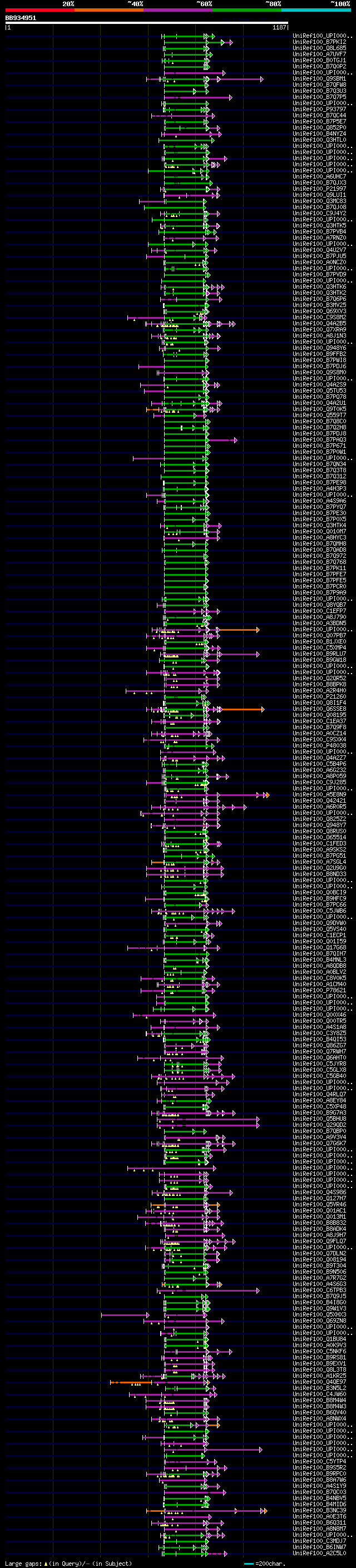This screenshot has width=356, height=1568.
Task: Select hit label UniRef100_B7Q6P6
Action: [319, 299]
